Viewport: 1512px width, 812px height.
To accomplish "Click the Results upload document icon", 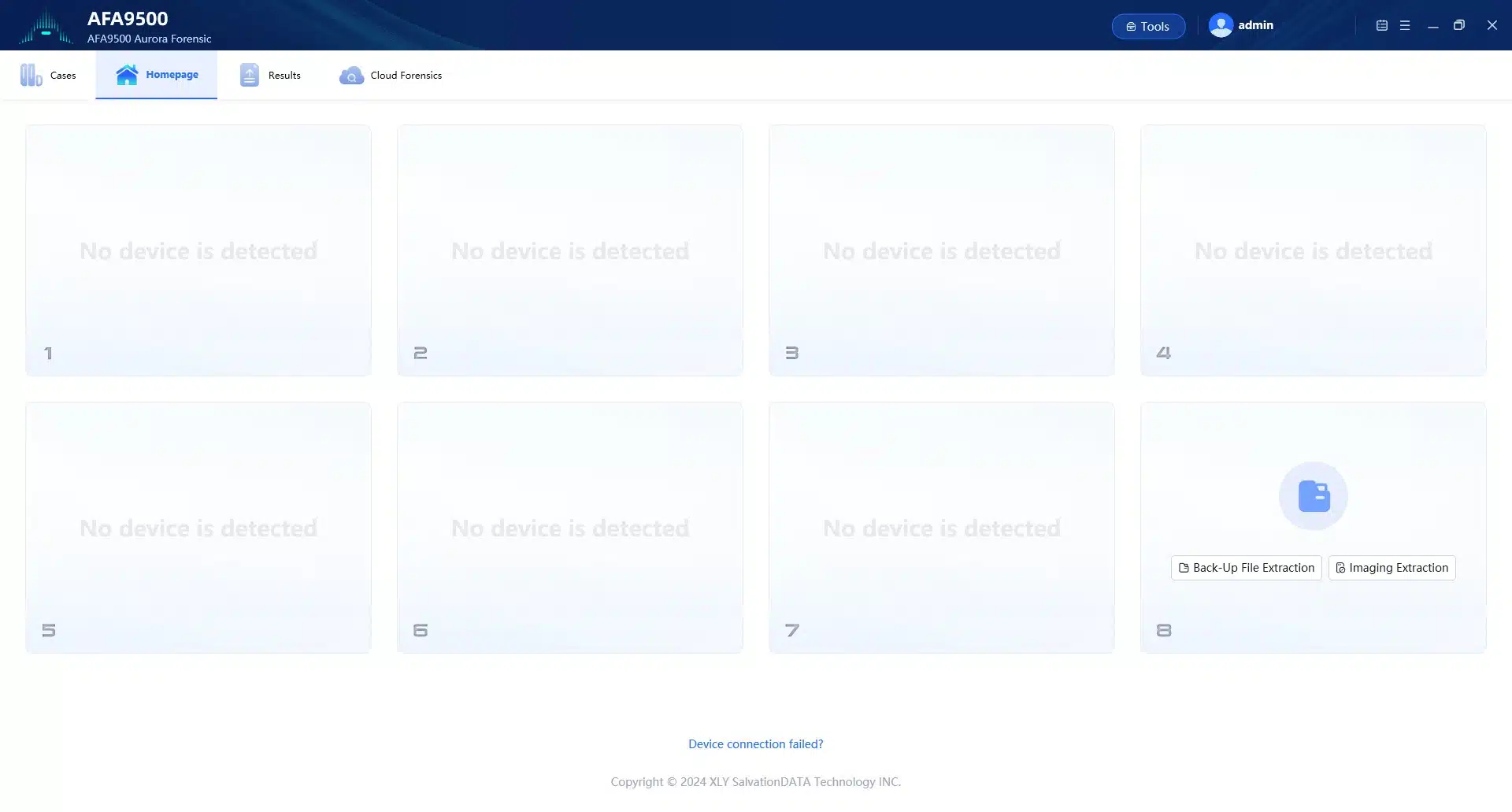I will click(x=249, y=76).
